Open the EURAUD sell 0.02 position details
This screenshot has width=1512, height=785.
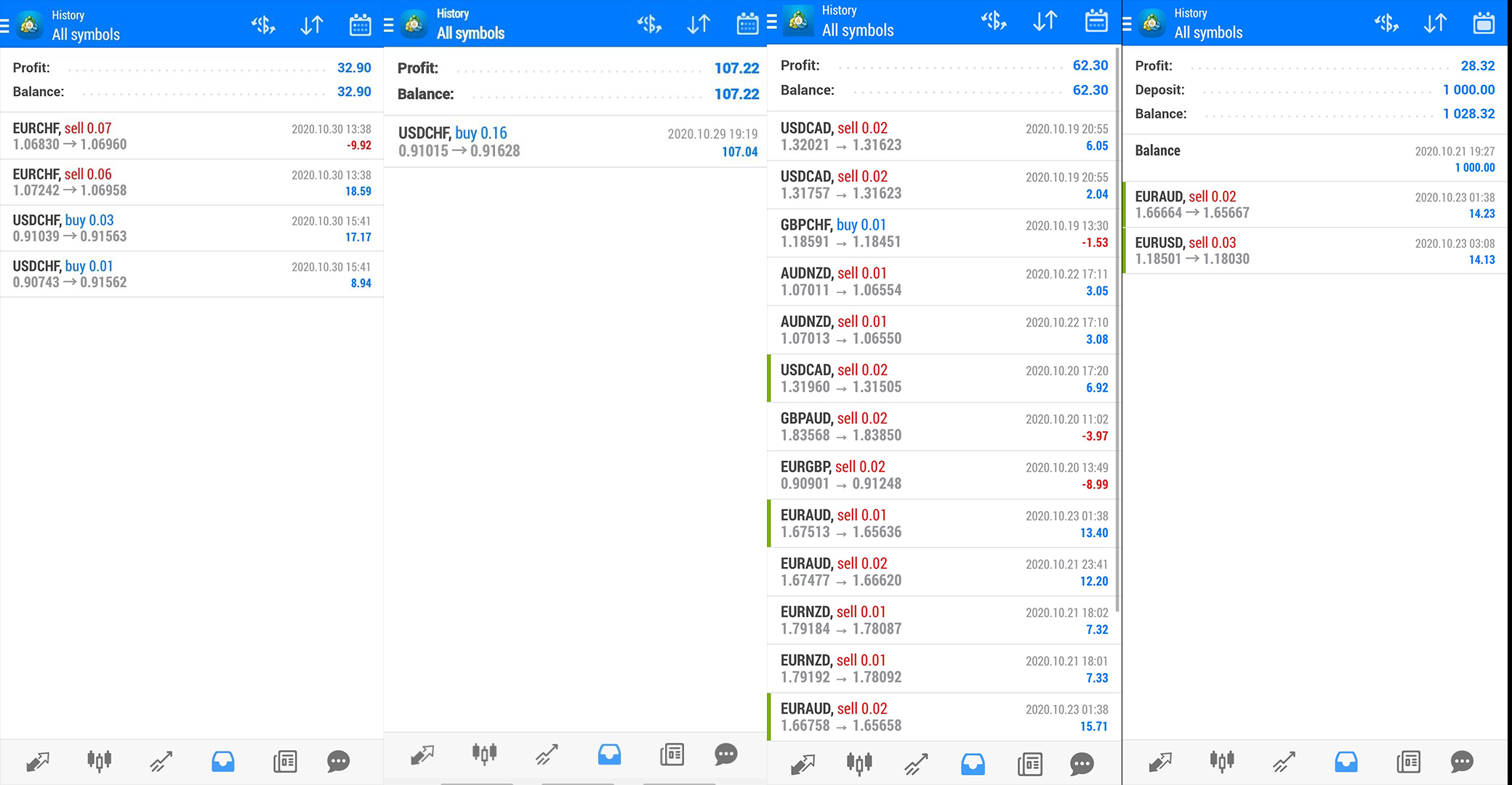[1316, 204]
